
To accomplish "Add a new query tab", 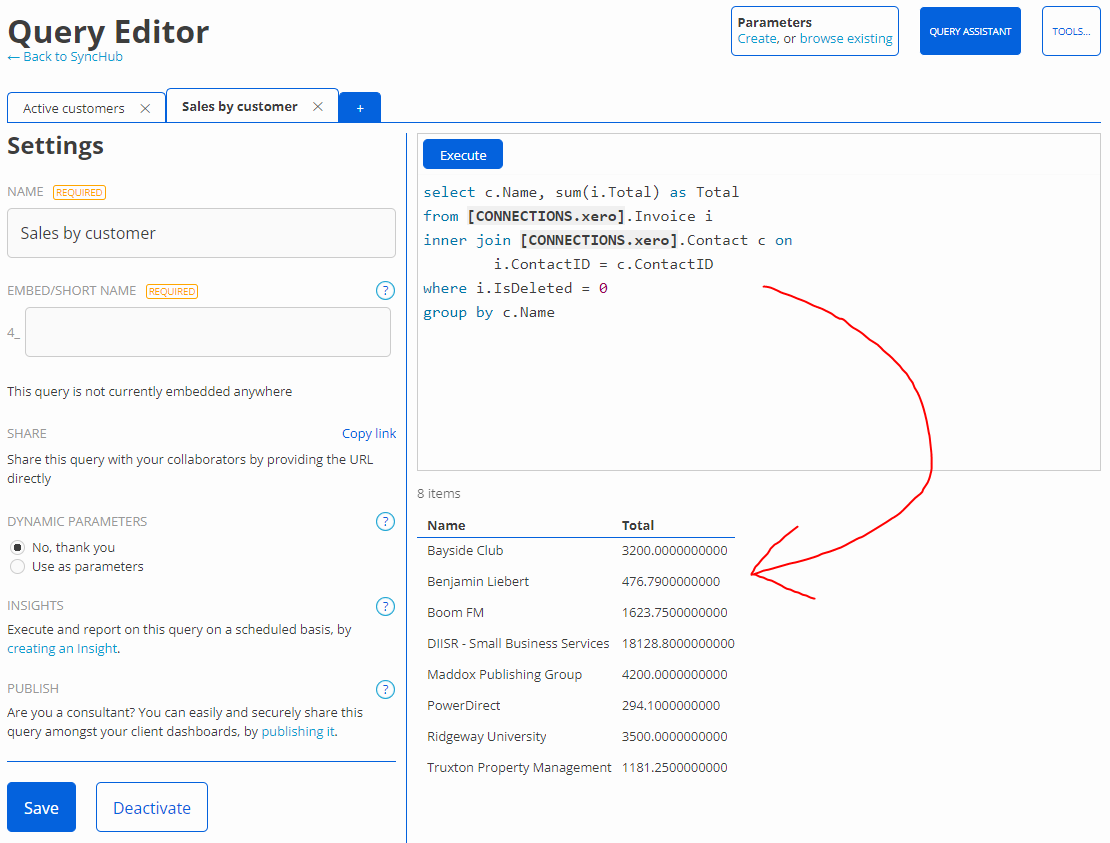I will pyautogui.click(x=360, y=108).
